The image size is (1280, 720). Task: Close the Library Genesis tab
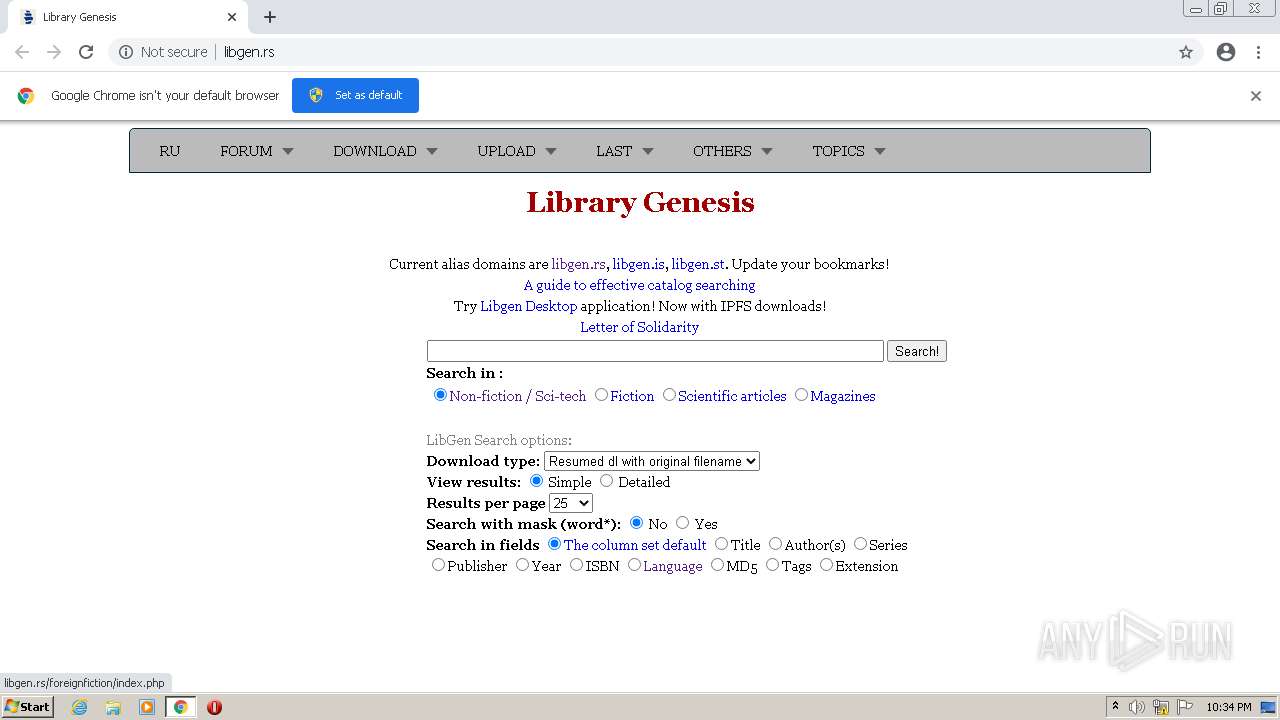click(232, 17)
